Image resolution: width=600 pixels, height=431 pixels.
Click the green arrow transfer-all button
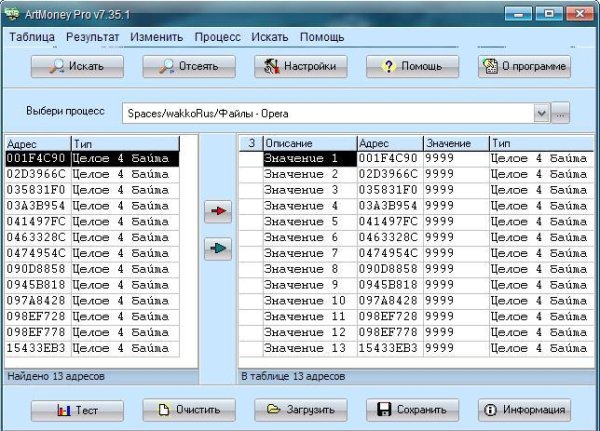(218, 249)
